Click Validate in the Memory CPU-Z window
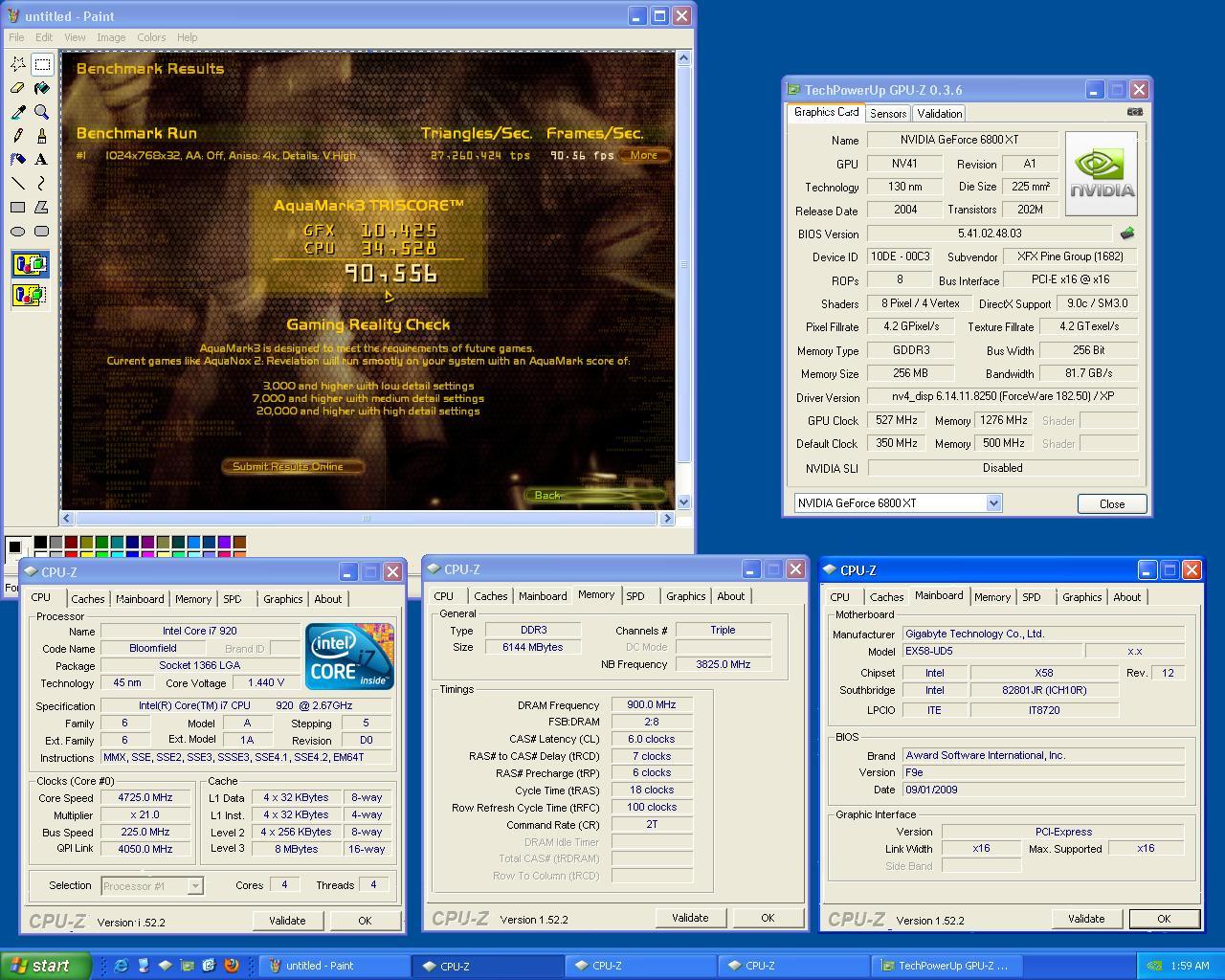Screen dimensions: 1225x980 pyautogui.click(x=690, y=918)
